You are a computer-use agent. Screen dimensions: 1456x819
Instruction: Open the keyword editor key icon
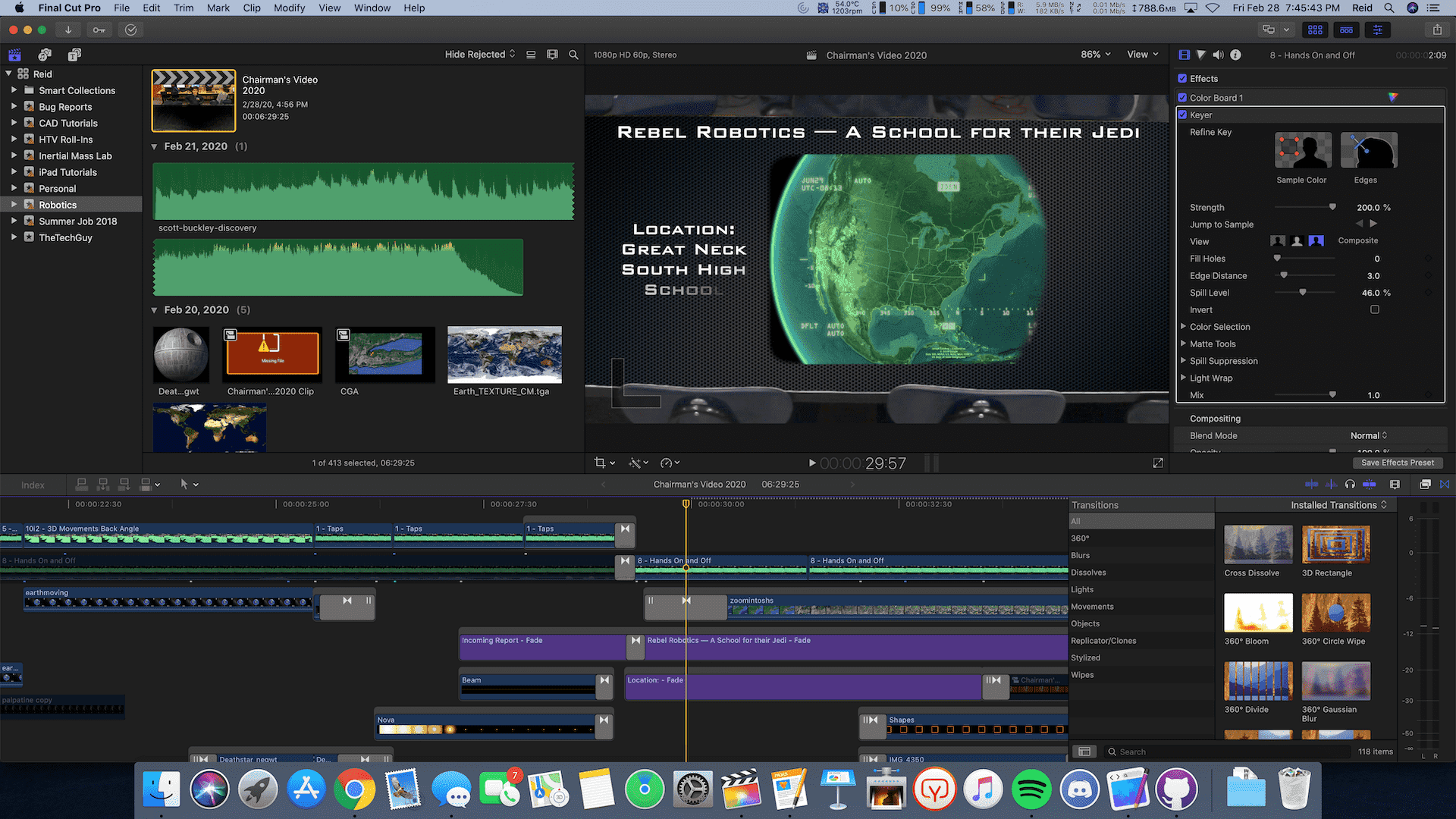point(99,30)
